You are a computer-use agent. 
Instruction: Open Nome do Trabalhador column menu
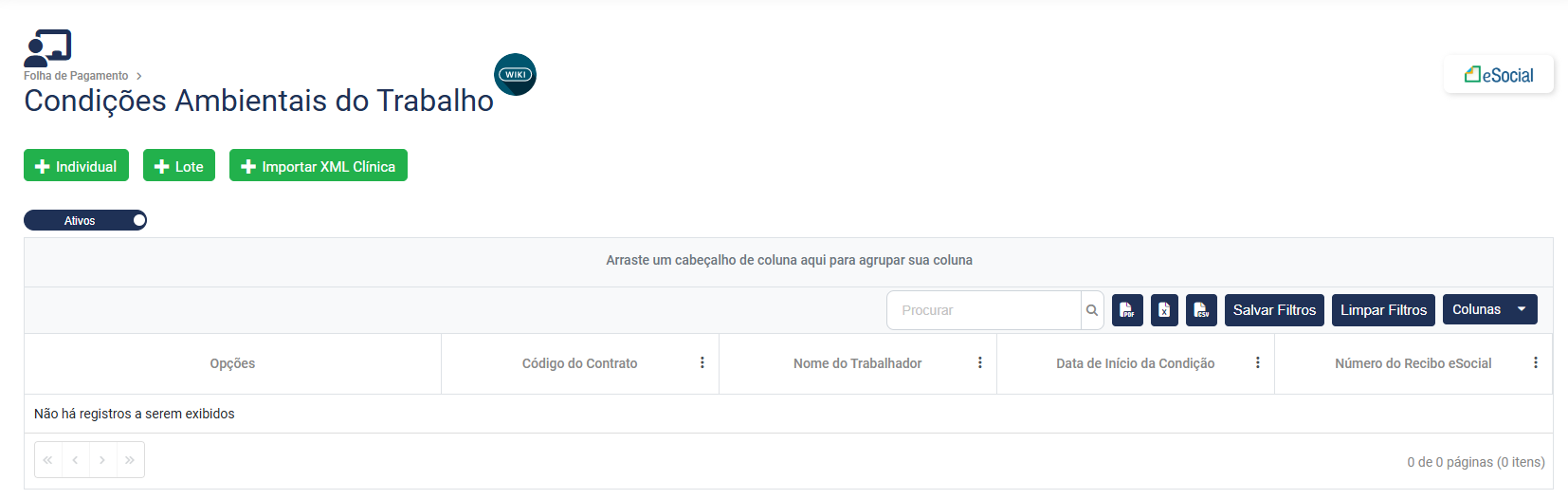tap(980, 362)
